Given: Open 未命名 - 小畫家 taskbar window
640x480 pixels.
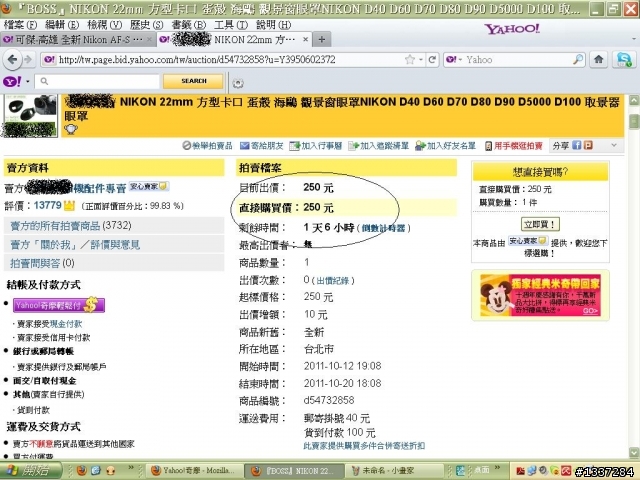Looking at the screenshot, I should click(394, 471).
